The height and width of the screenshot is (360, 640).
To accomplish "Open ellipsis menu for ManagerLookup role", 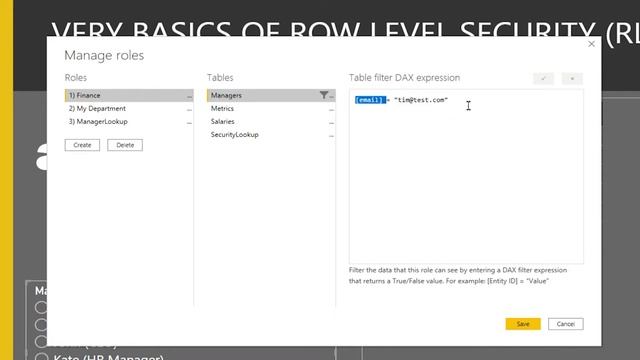I will [189, 122].
